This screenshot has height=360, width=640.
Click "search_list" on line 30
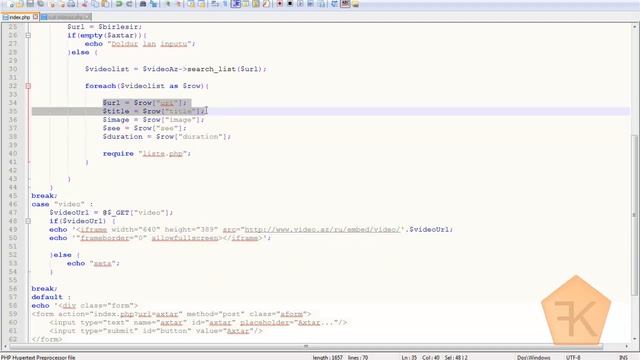click(211, 69)
